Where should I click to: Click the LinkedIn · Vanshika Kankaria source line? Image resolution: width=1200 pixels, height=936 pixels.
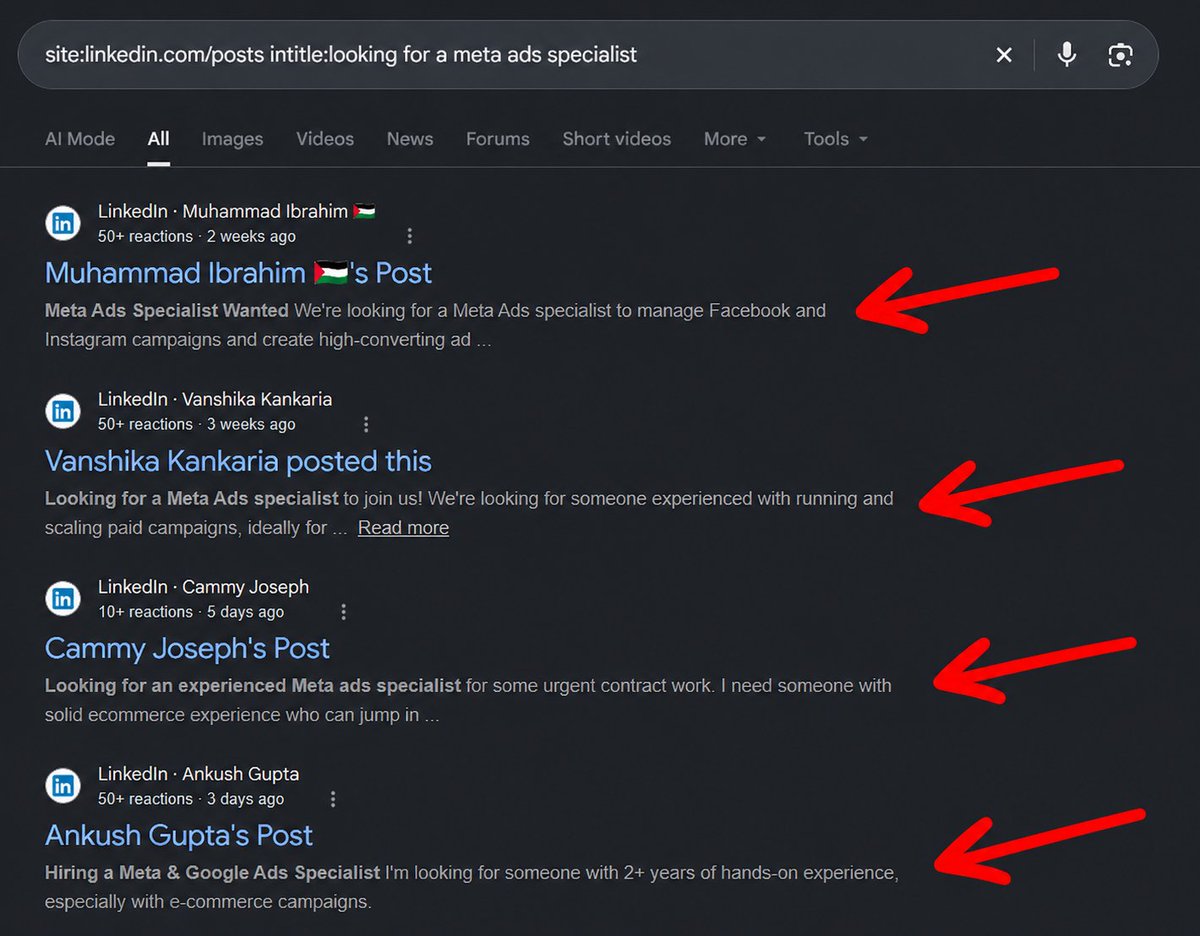tap(215, 399)
